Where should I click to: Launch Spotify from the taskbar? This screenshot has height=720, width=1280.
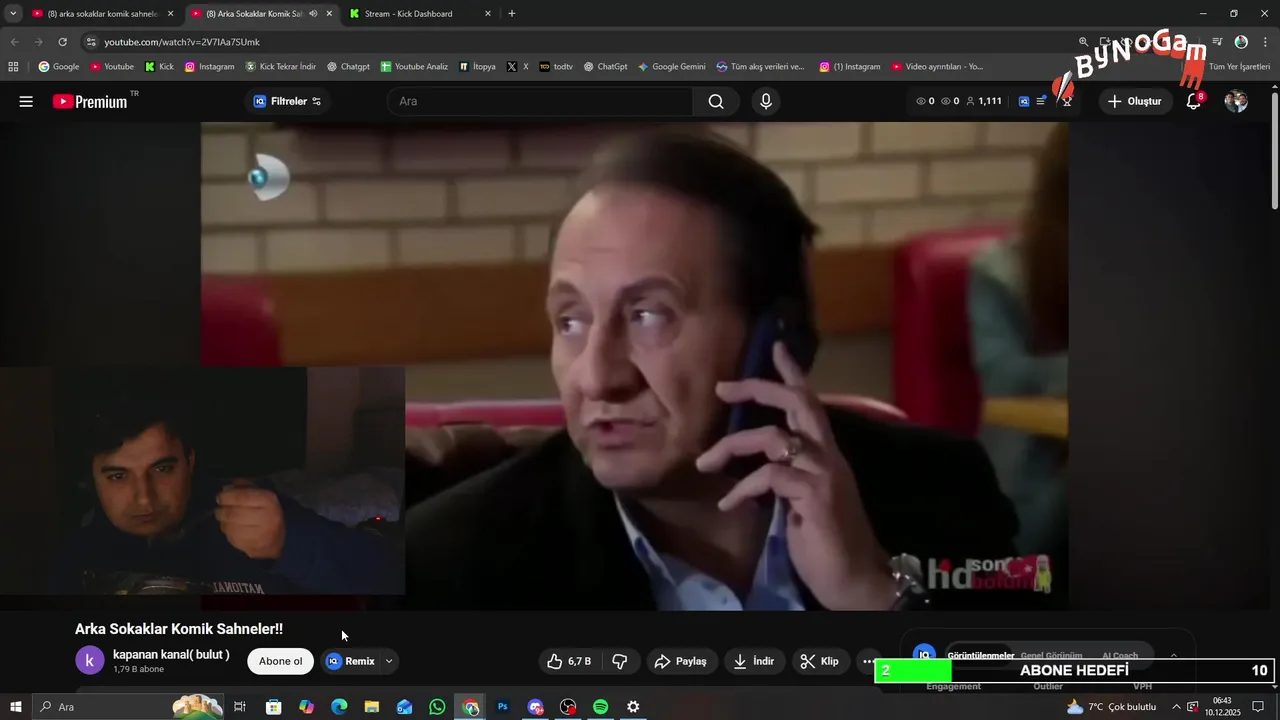[600, 707]
